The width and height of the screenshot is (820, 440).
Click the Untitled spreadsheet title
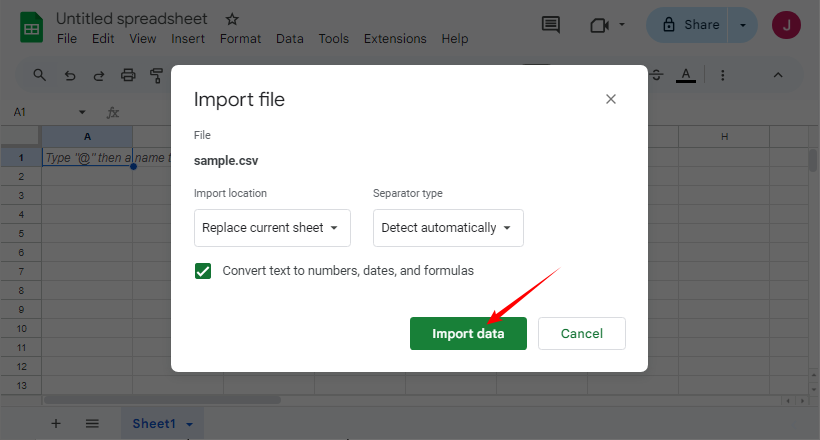[131, 19]
